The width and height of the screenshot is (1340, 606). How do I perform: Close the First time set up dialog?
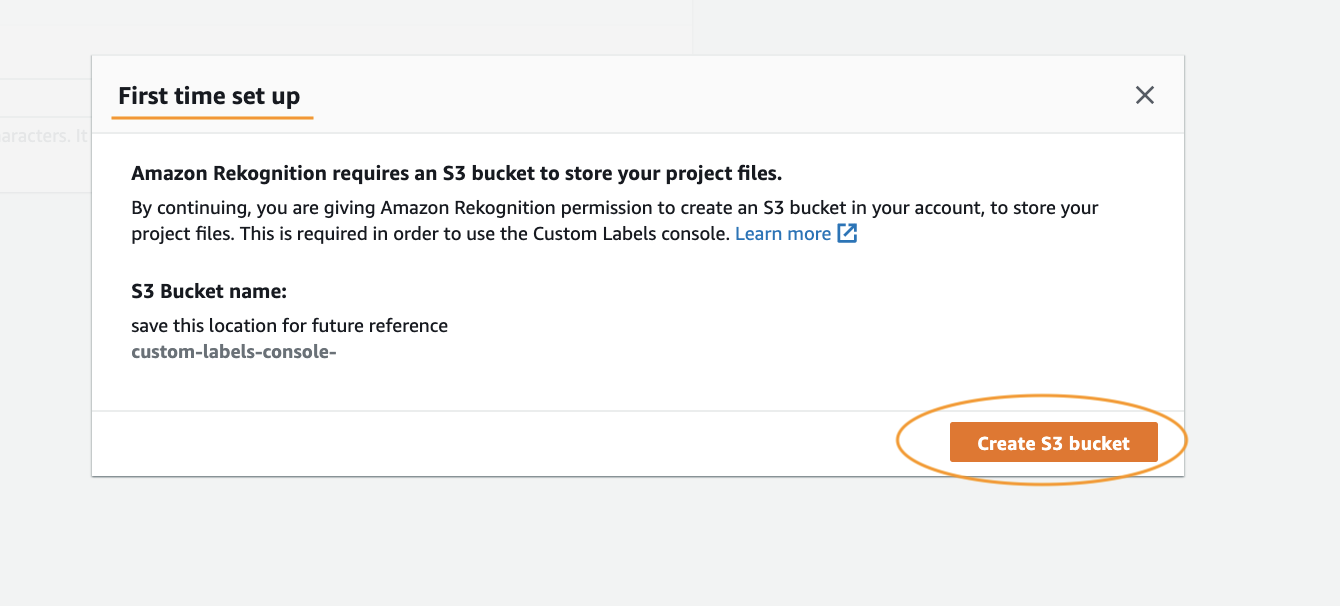point(1145,95)
